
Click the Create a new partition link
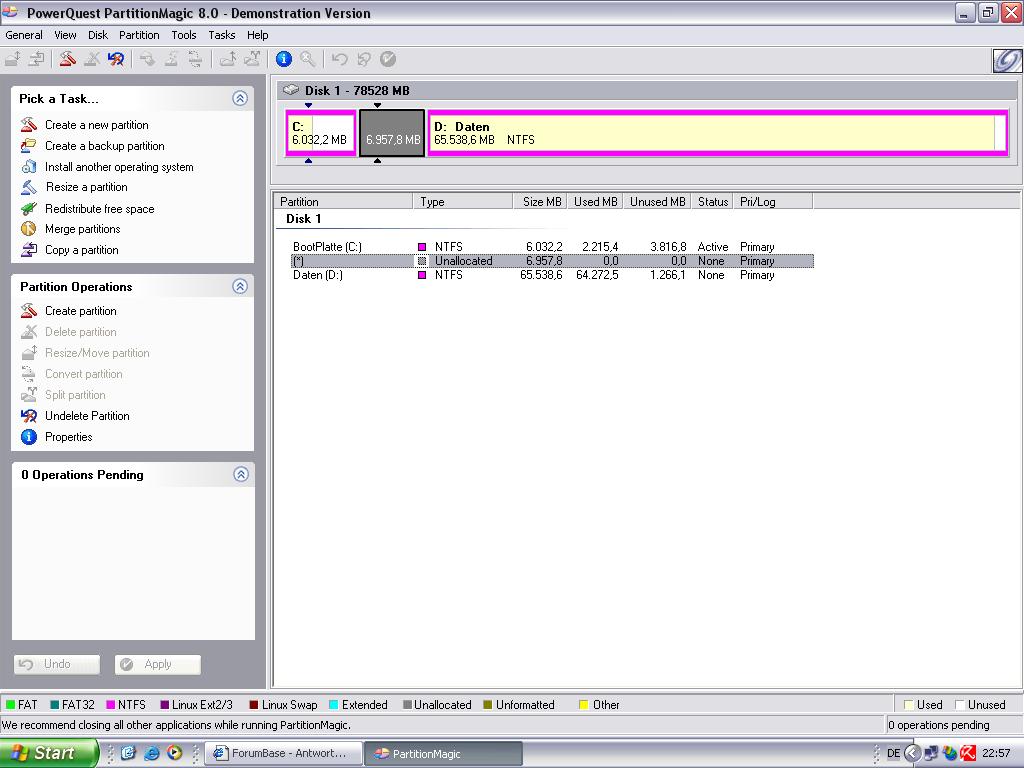point(97,125)
